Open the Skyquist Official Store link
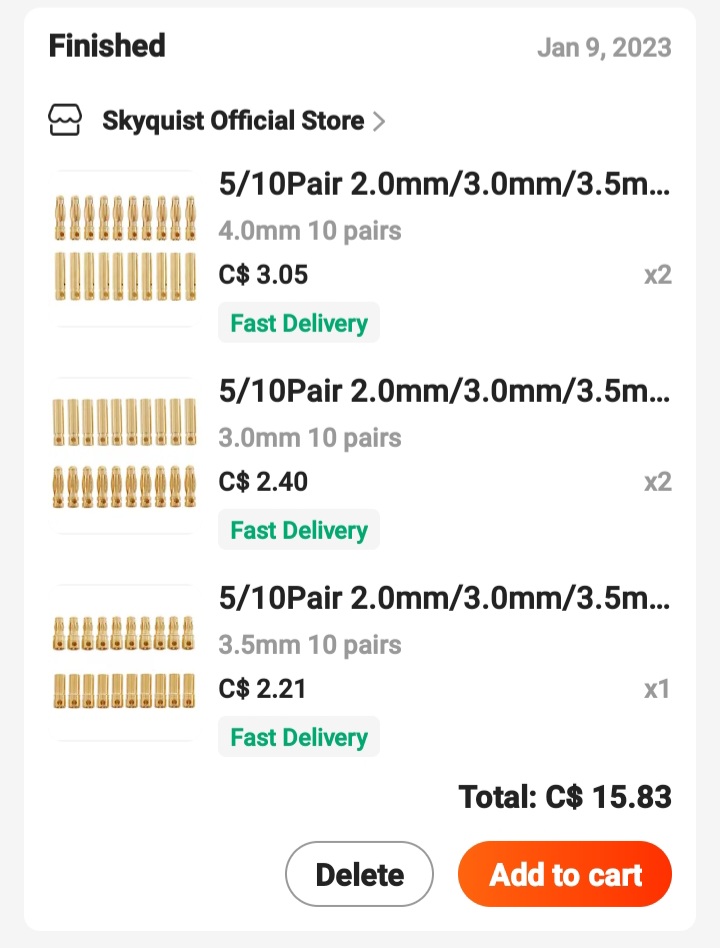This screenshot has height=948, width=720. point(233,122)
